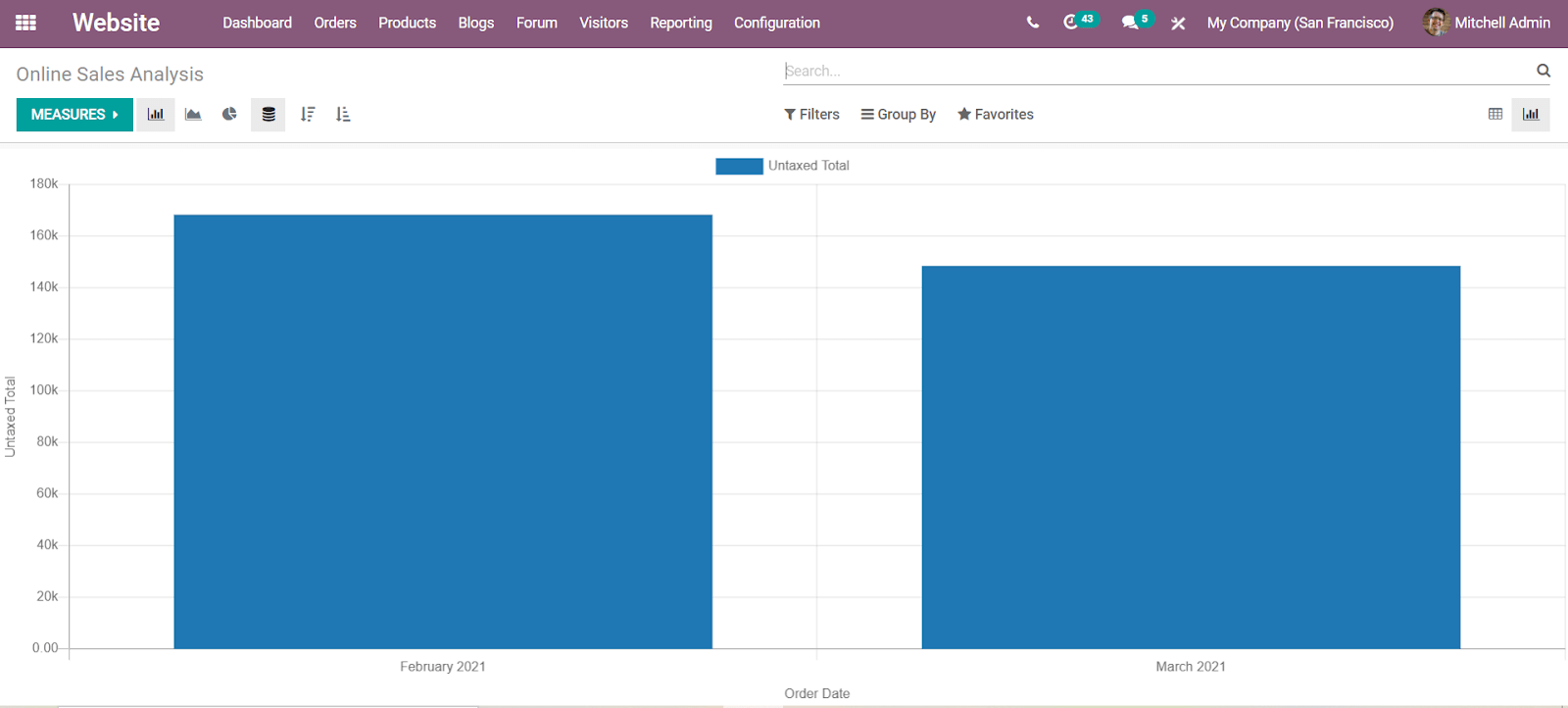Open the Products menu
This screenshot has height=708, width=1568.
[407, 23]
